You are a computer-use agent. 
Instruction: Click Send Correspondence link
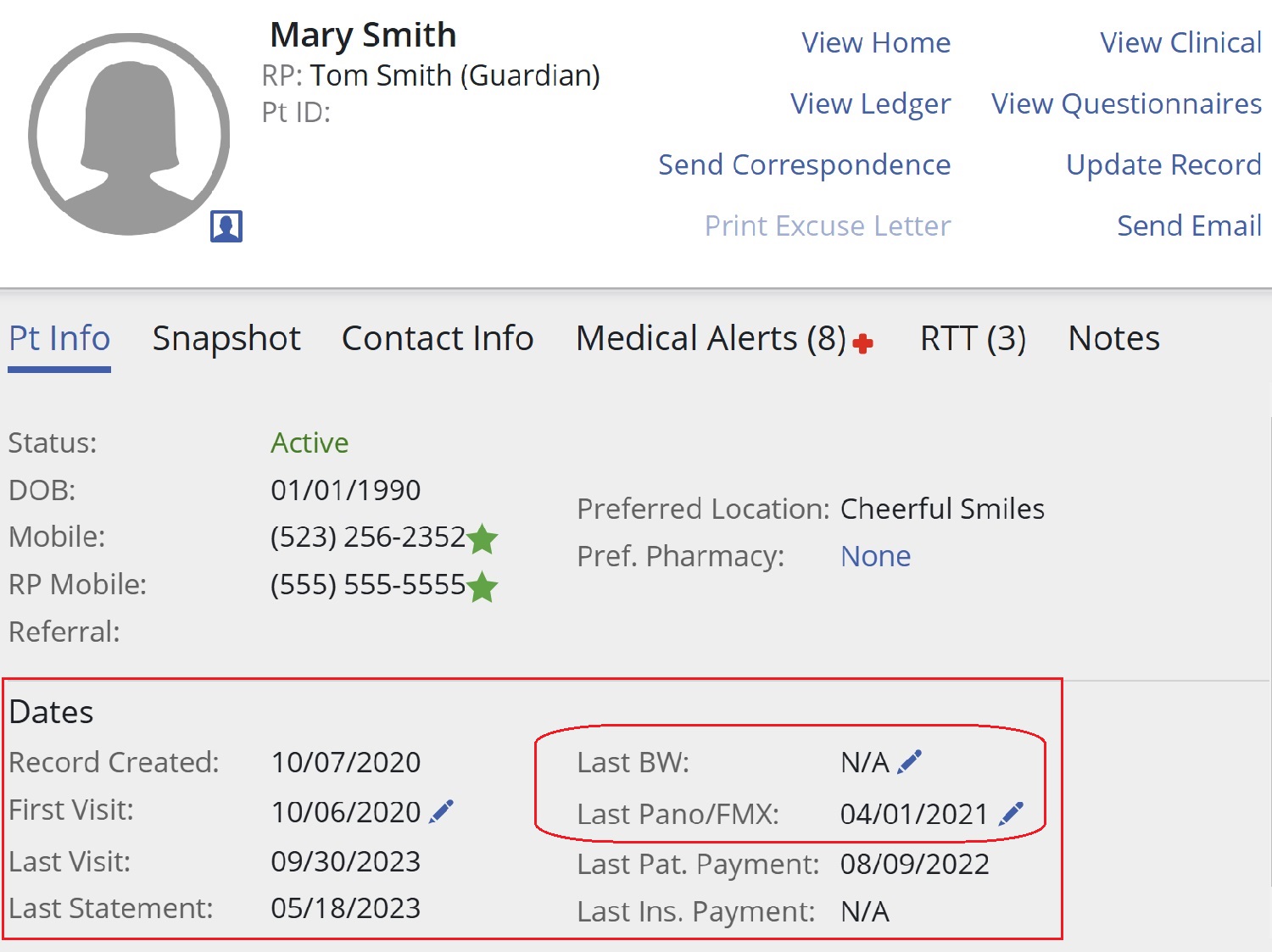coord(804,164)
